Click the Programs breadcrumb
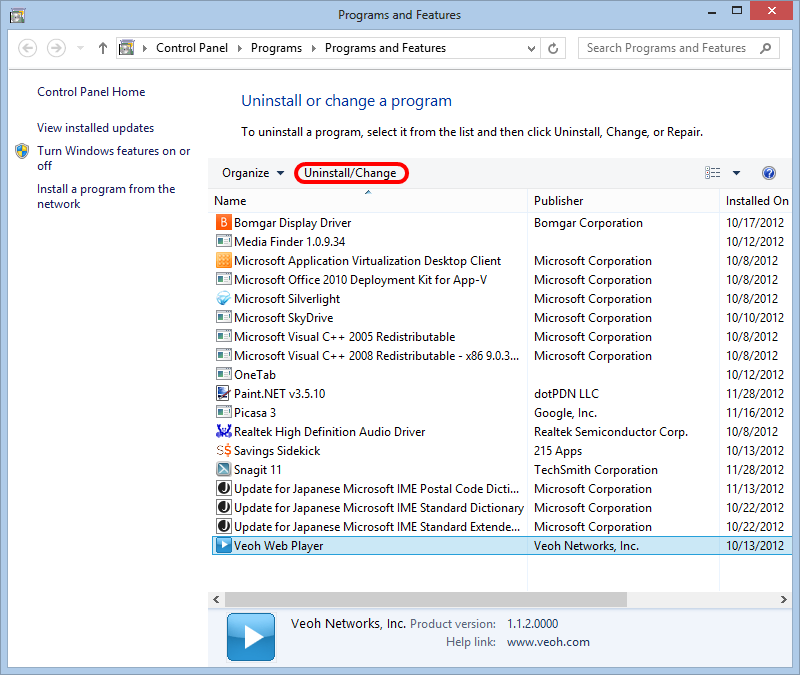800x675 pixels. pyautogui.click(x=277, y=48)
